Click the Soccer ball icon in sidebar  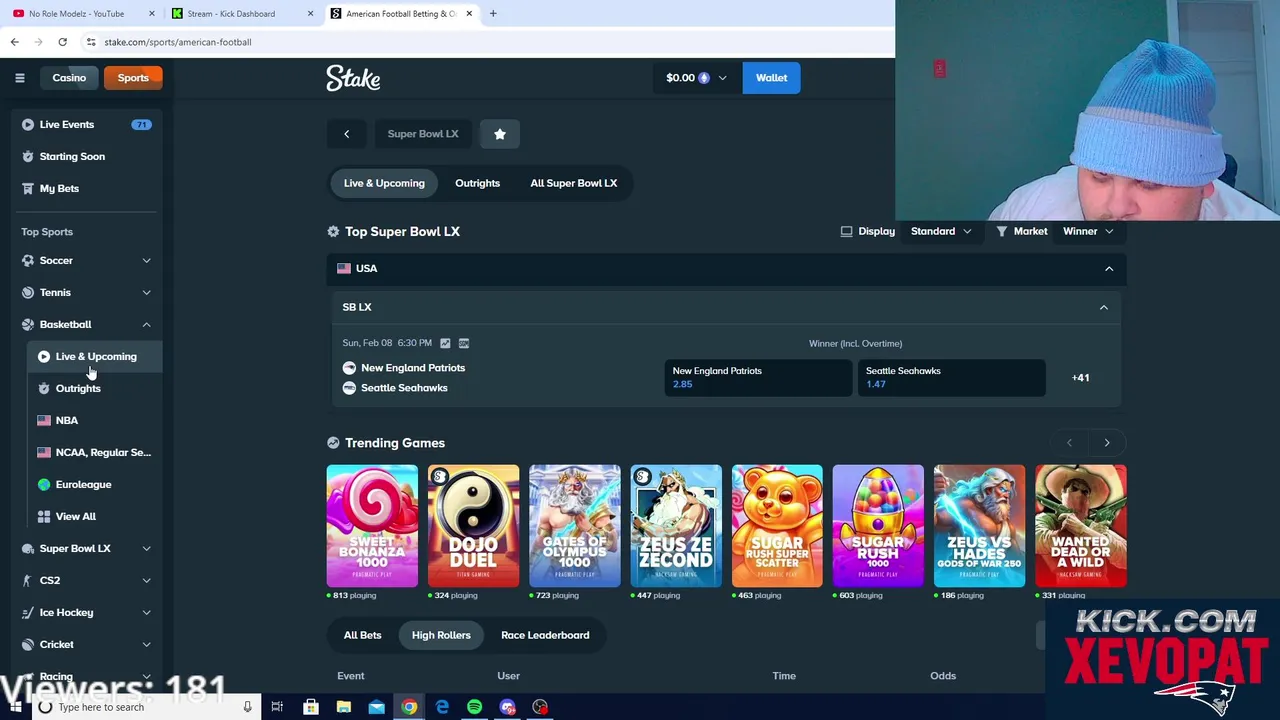(x=28, y=261)
